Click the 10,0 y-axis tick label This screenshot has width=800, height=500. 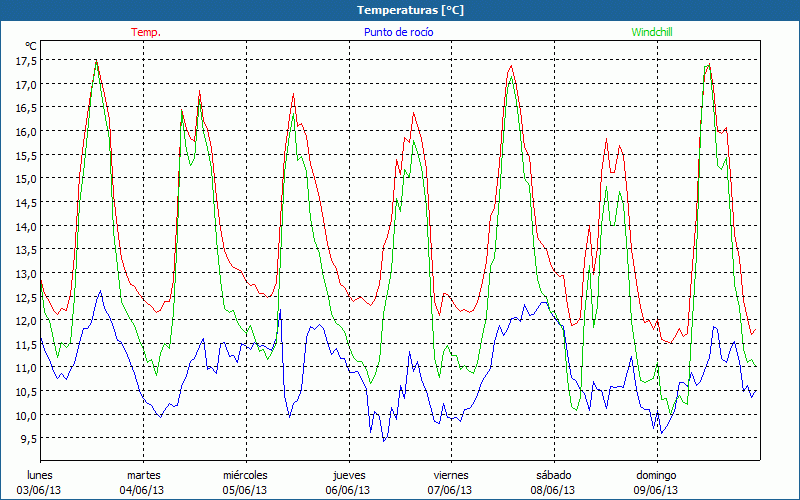(26, 415)
